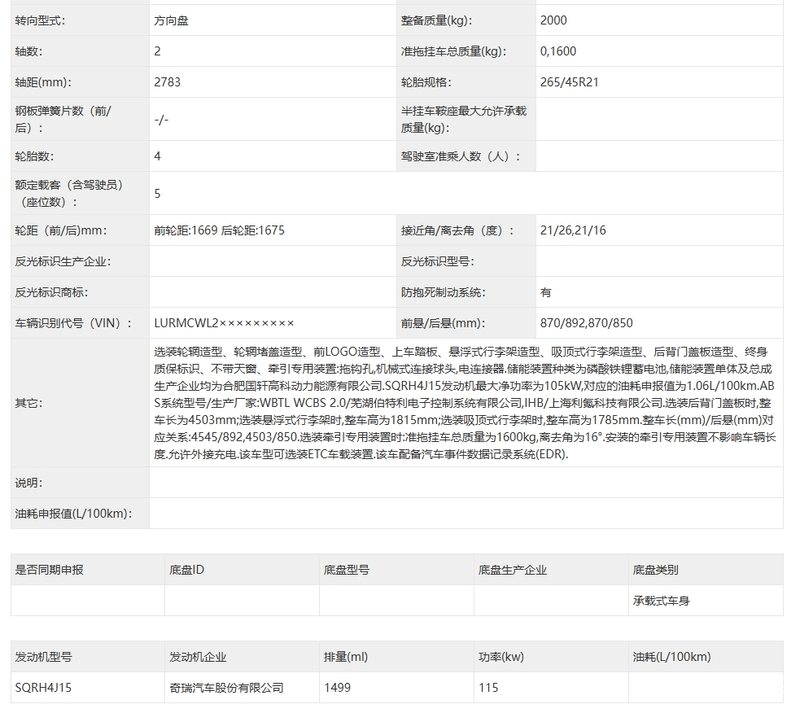Click the 油耗(L/100km) column header in engine table
Screen dimensions: 800x709
(x=671, y=657)
